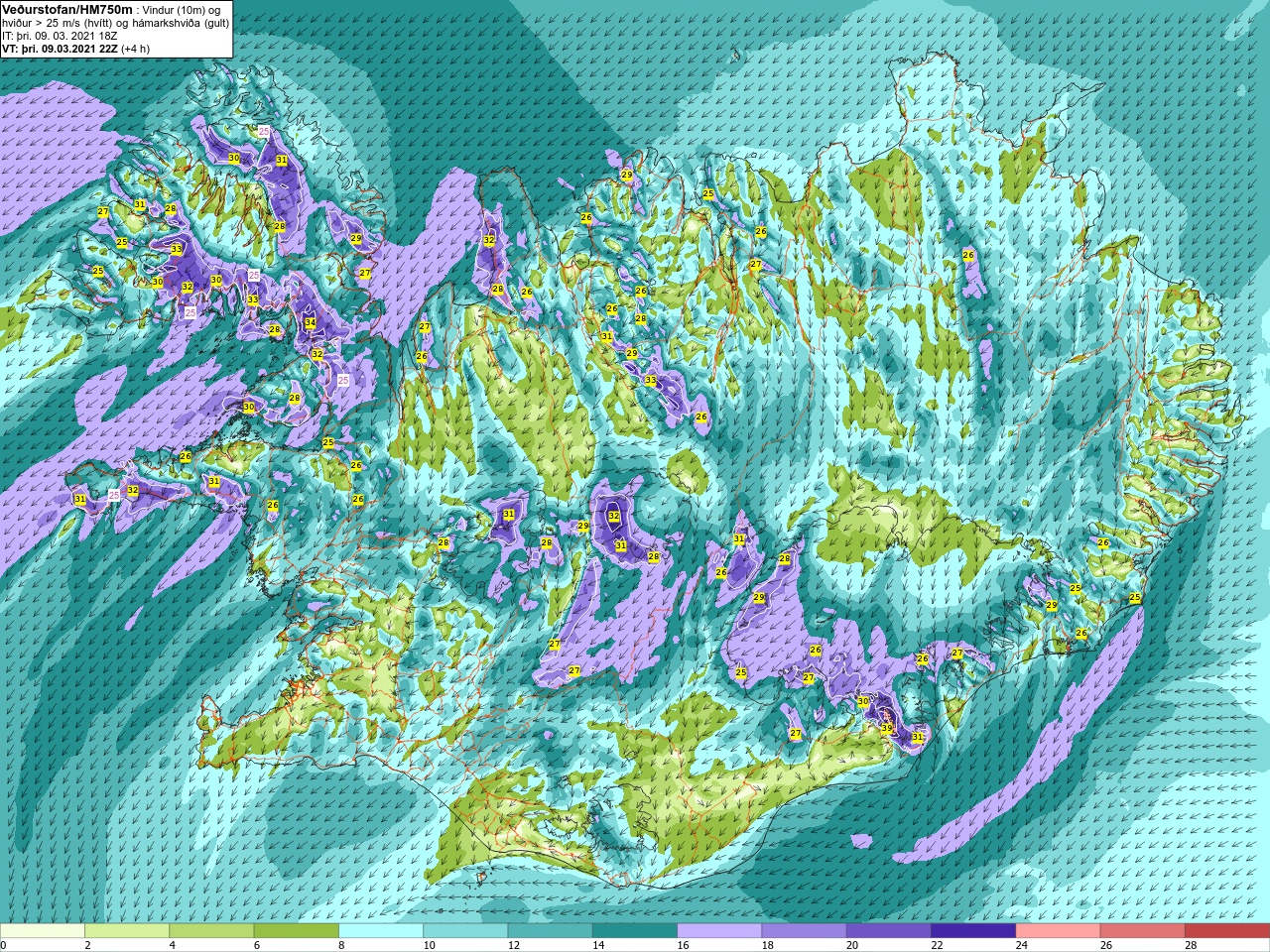1270x952 pixels.
Task: Click the 0–2 m/s pale yellow legend swatch
Action: [43, 931]
